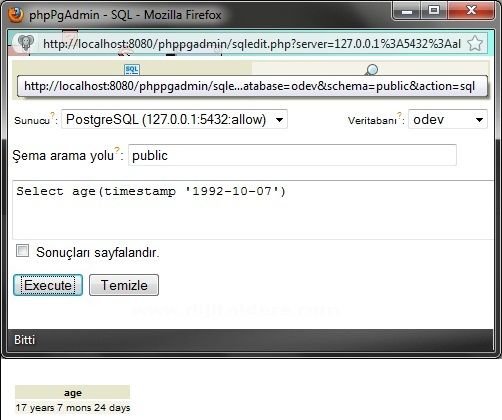Image resolution: width=502 pixels, height=420 pixels.
Task: Click the PostgreSQL elephant site icon
Action: click(26, 43)
